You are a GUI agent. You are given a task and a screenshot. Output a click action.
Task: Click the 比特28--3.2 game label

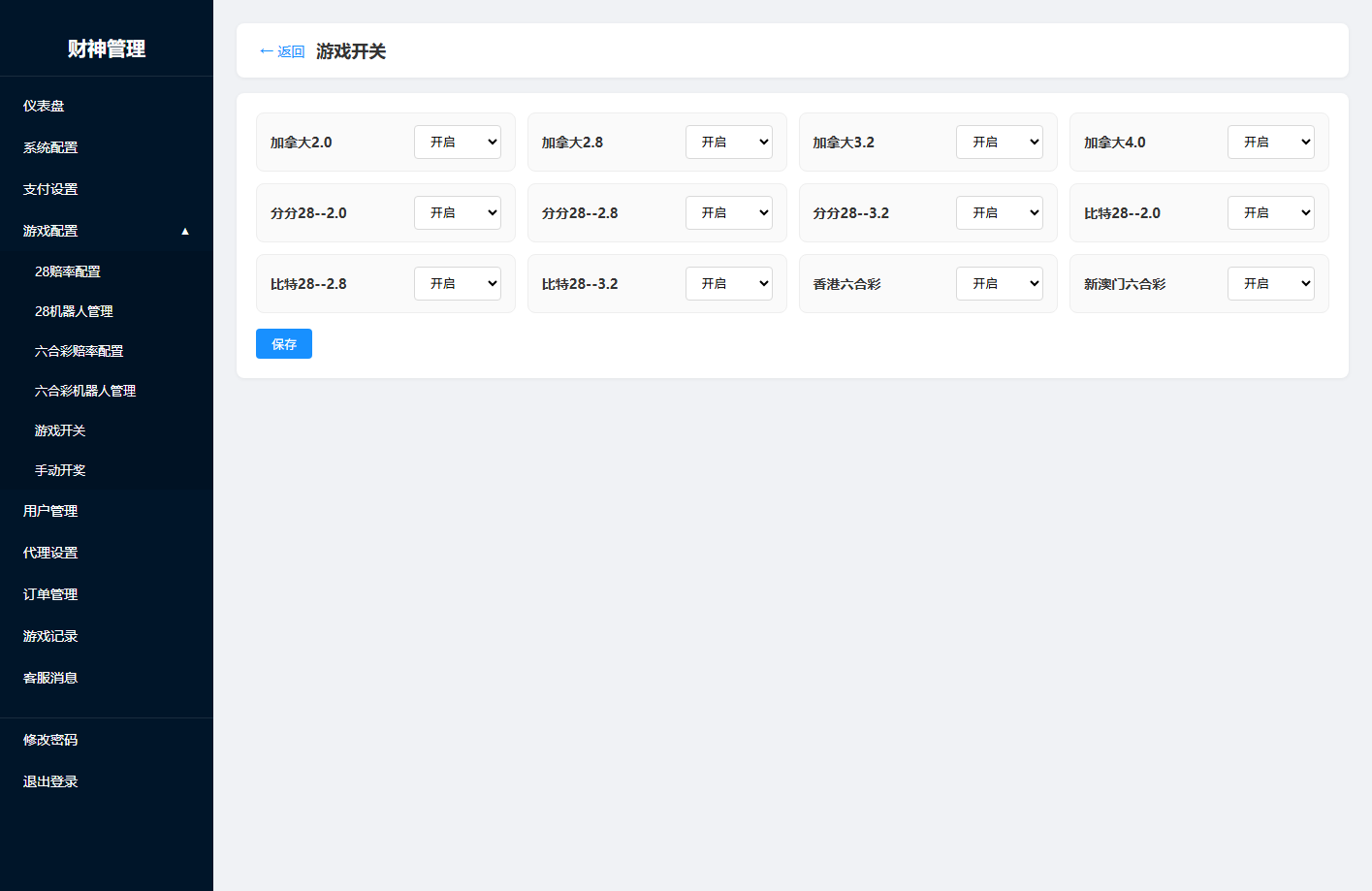pos(580,284)
